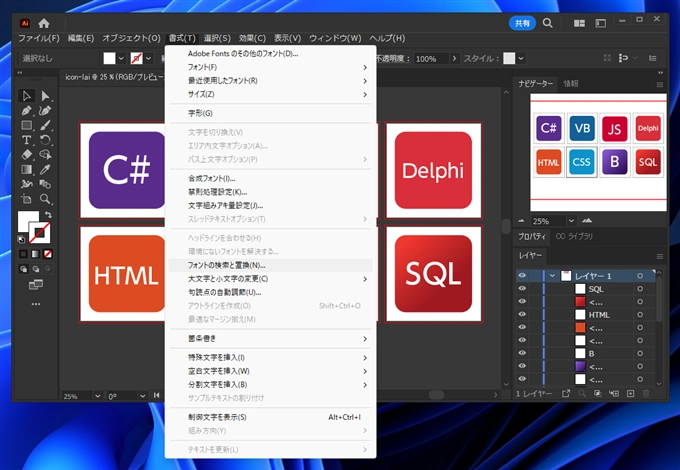Select the Selection tool arrow

click(27, 96)
